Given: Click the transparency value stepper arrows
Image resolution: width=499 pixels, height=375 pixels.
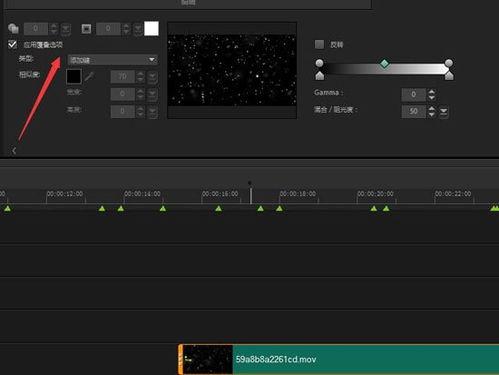Looking at the screenshot, I should 54,29.
